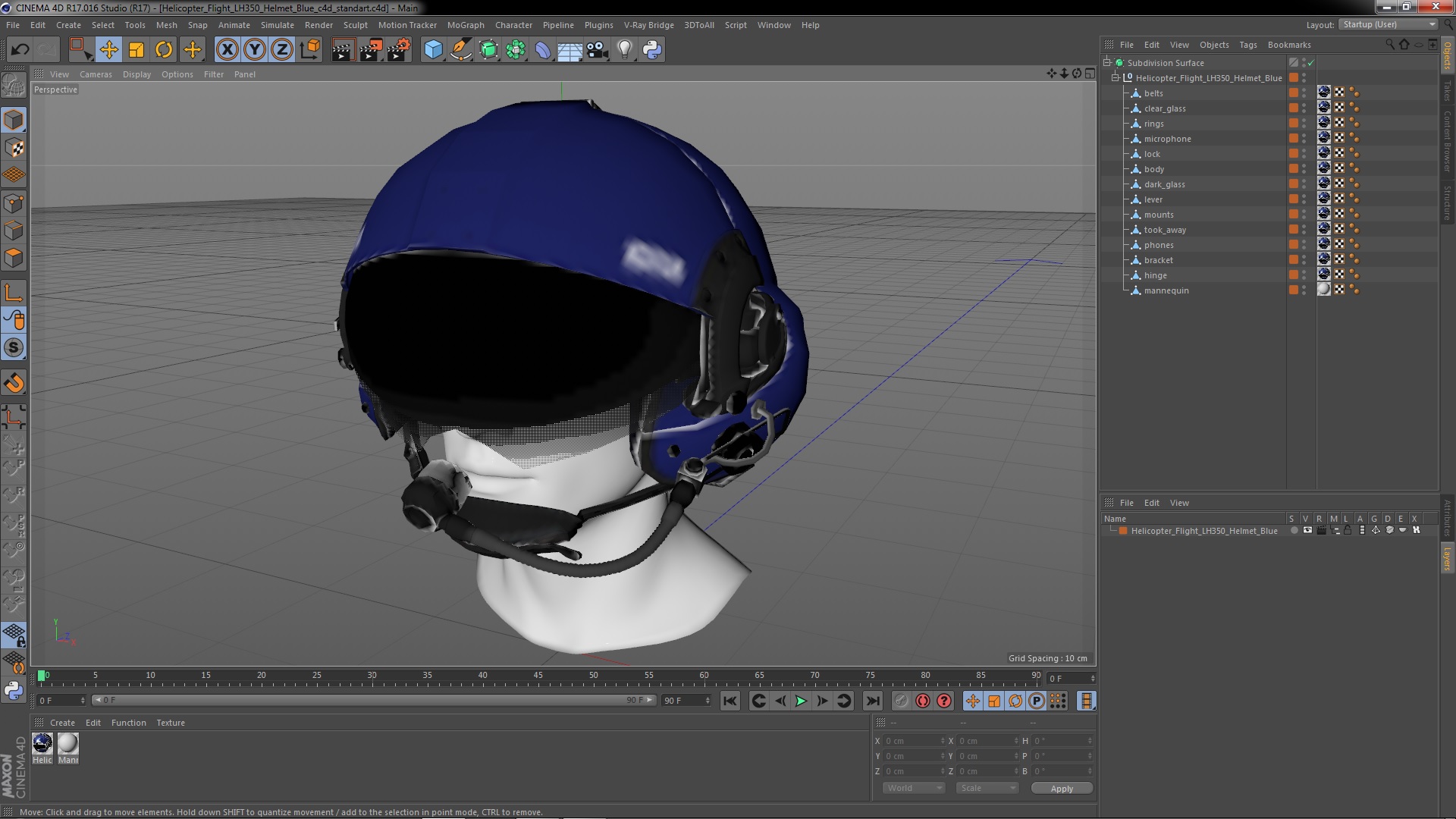Open Material Manager Texture menu
Image resolution: width=1456 pixels, height=819 pixels.
click(171, 723)
